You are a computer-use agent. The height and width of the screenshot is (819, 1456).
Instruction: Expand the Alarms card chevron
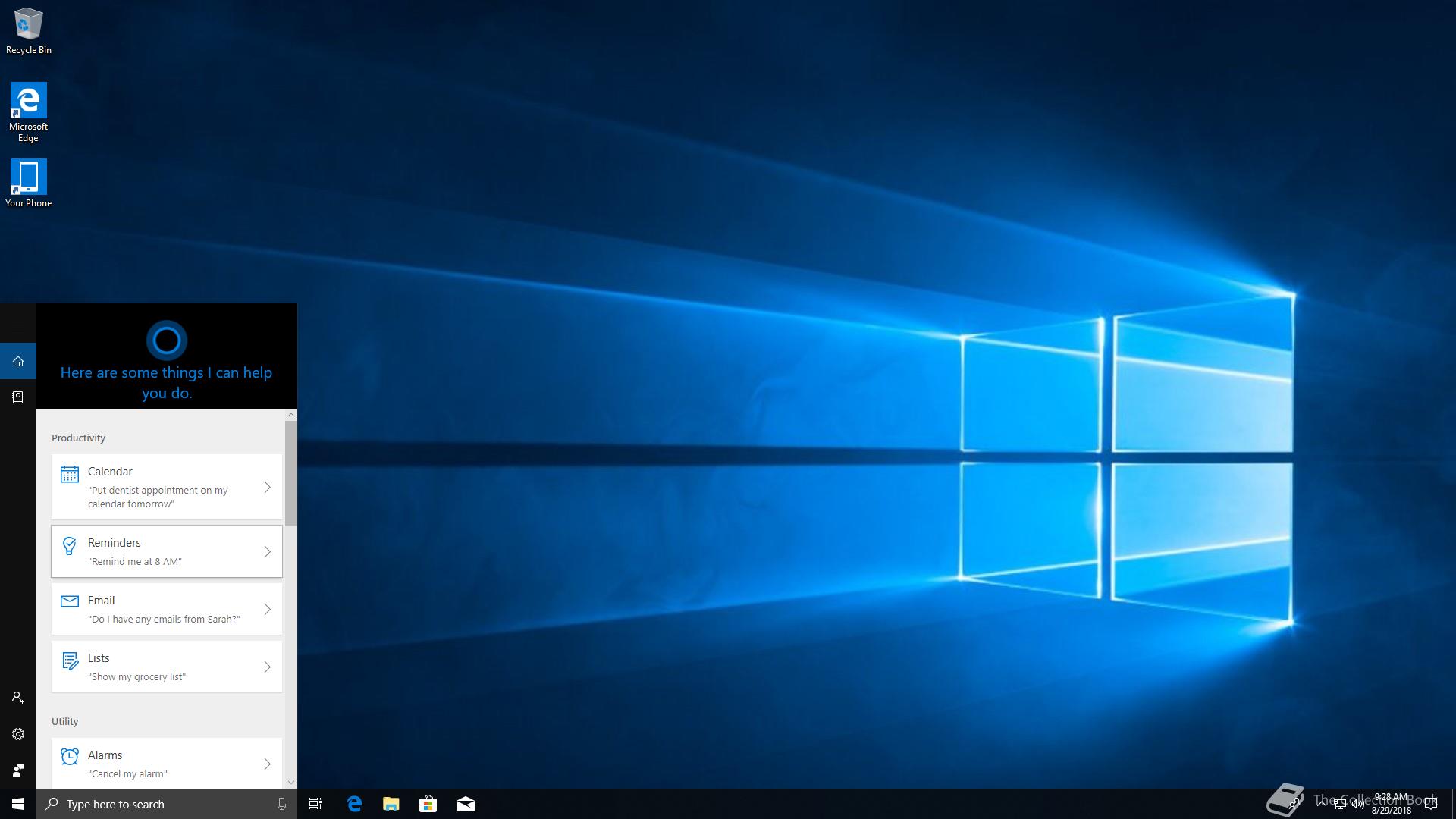click(x=268, y=764)
